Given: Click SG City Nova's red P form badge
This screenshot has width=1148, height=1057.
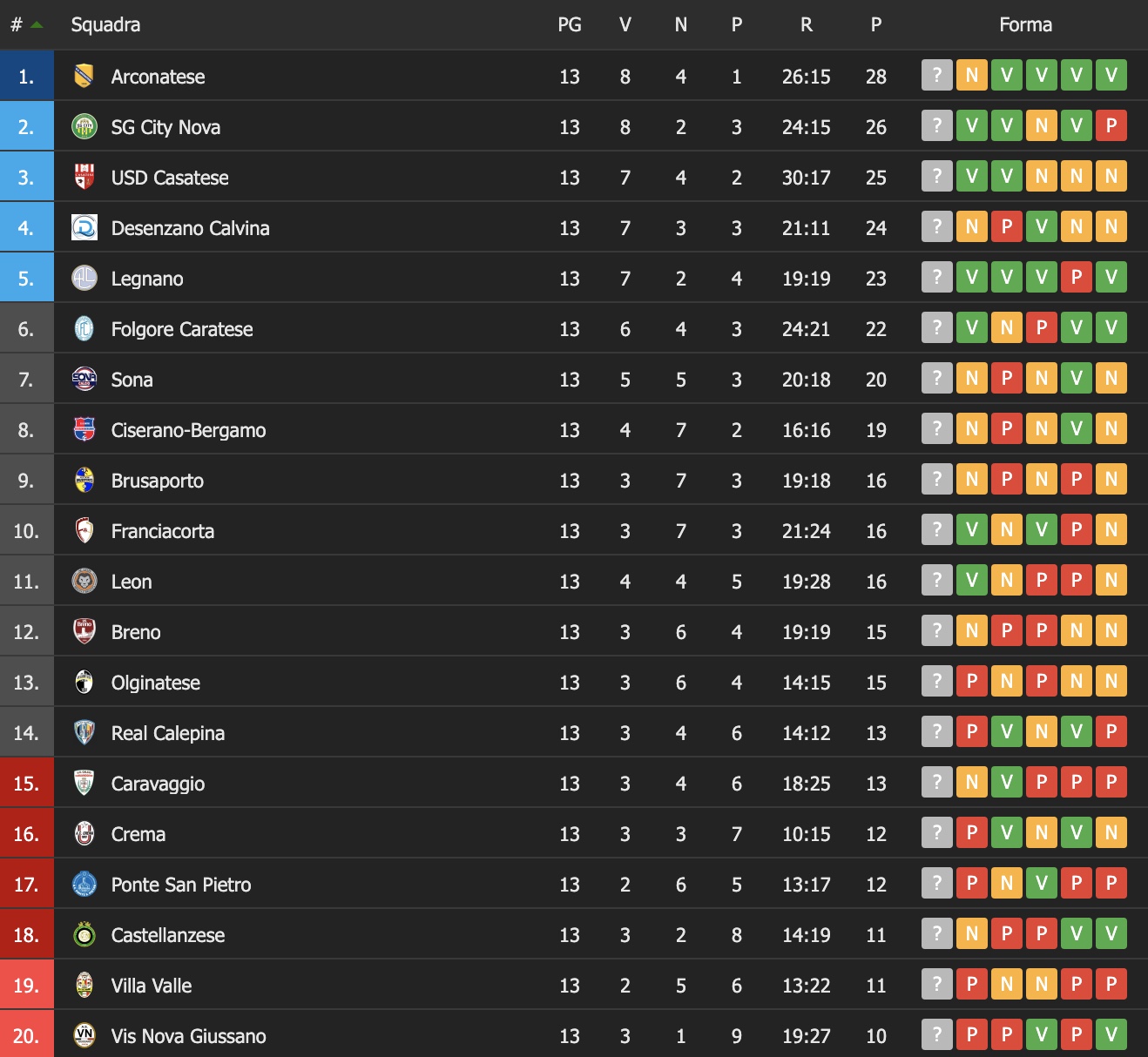Looking at the screenshot, I should click(x=1111, y=126).
